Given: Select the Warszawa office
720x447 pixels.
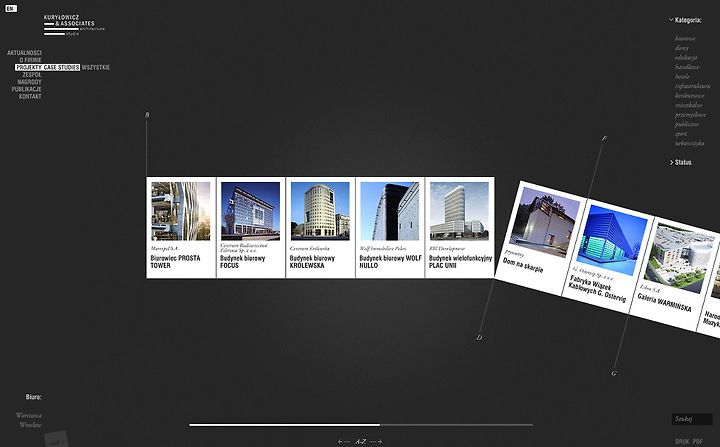Looking at the screenshot, I should [29, 415].
